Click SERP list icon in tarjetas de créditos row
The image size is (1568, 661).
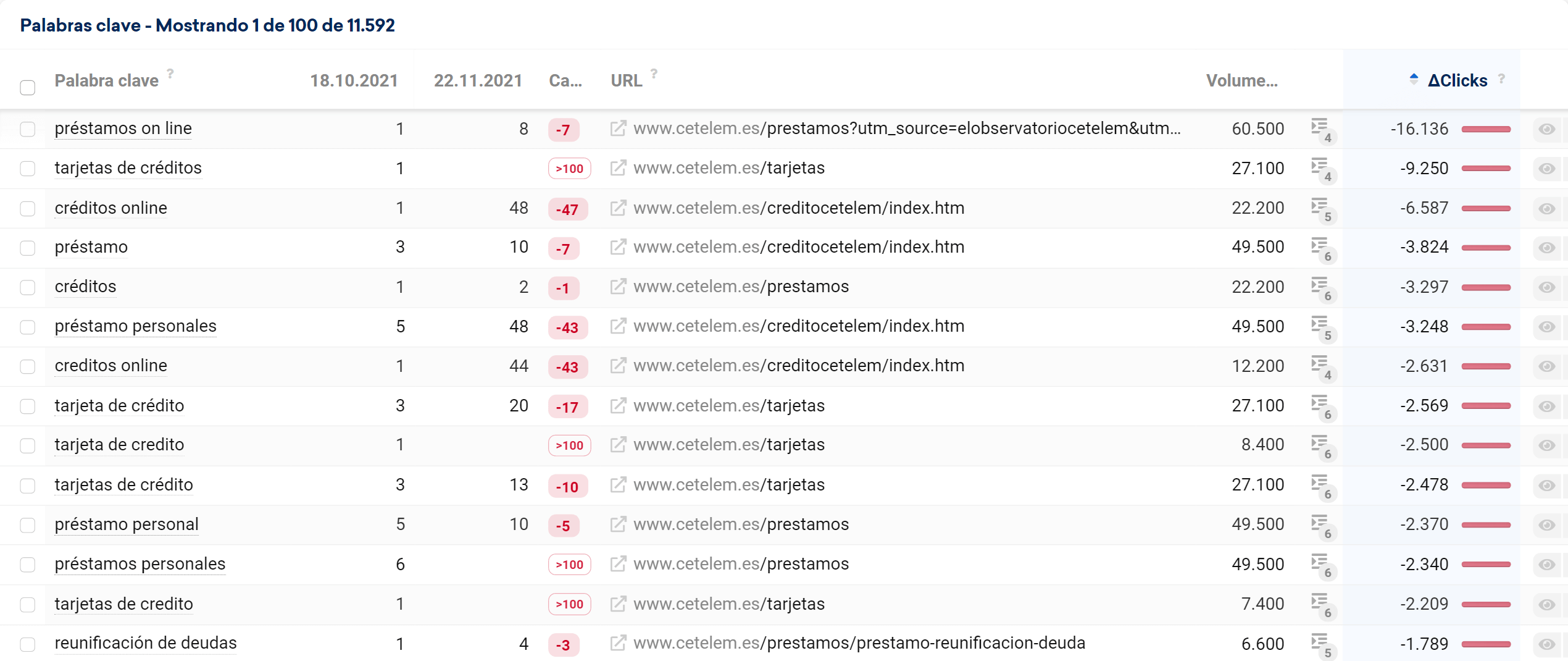point(1321,168)
